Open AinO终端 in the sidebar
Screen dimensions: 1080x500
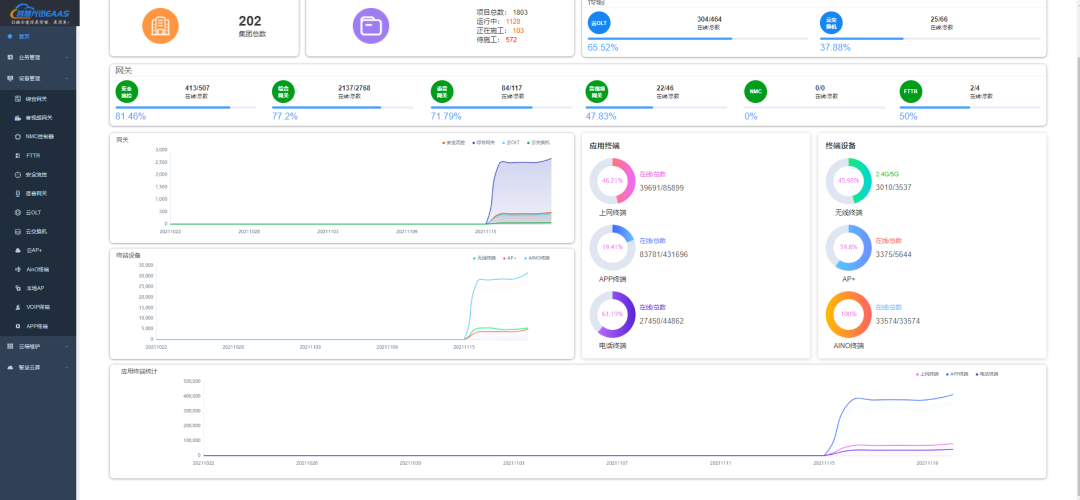tap(39, 269)
